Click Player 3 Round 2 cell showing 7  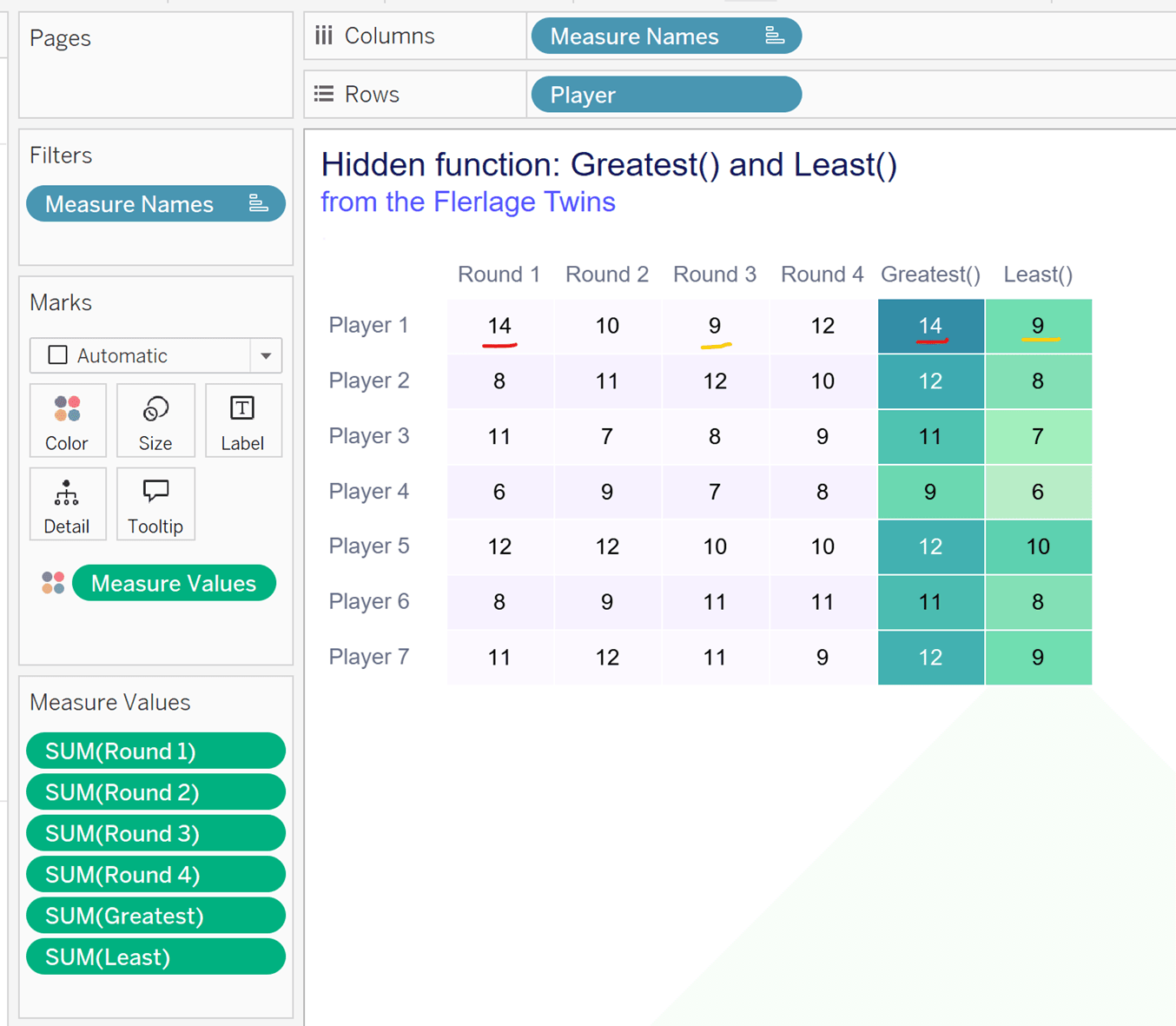(607, 436)
